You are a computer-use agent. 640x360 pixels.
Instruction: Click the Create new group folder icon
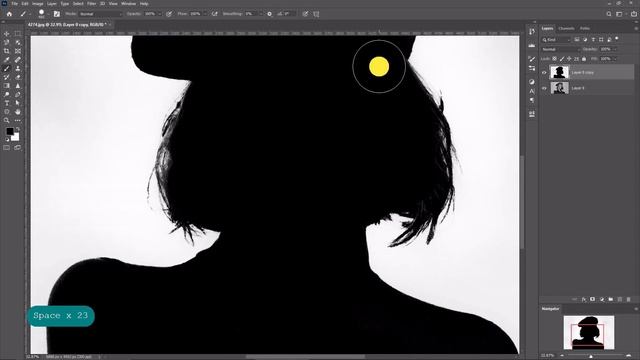611,300
